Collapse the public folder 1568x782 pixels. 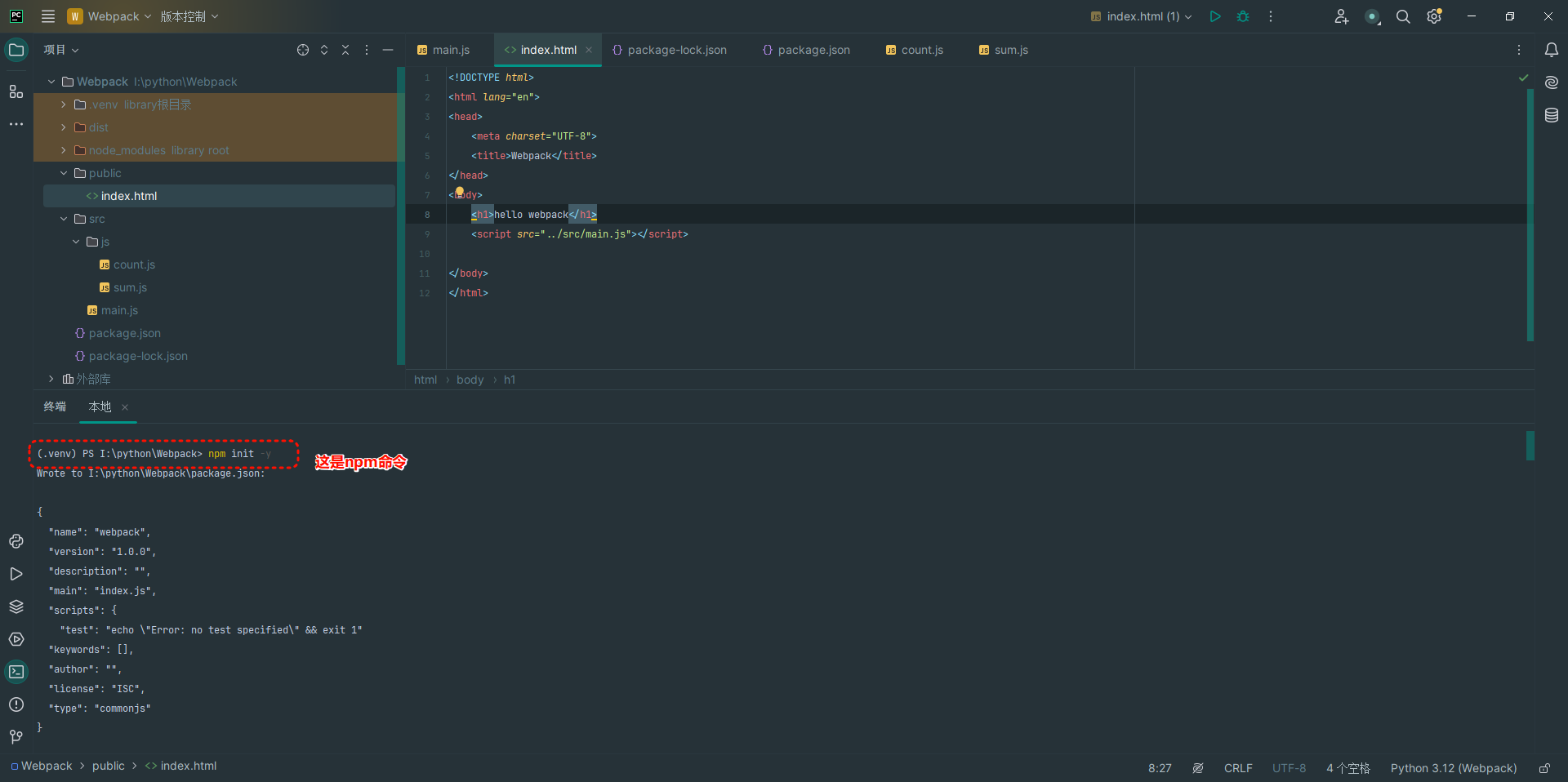[x=64, y=173]
